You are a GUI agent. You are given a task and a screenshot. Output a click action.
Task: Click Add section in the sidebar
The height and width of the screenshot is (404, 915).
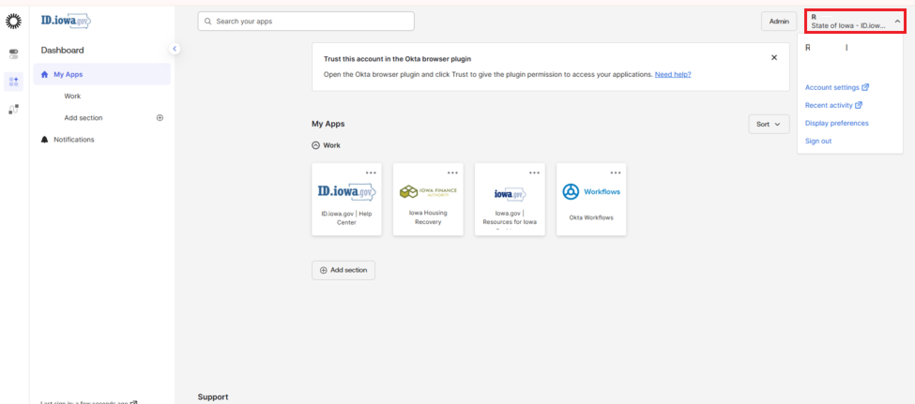coord(83,118)
